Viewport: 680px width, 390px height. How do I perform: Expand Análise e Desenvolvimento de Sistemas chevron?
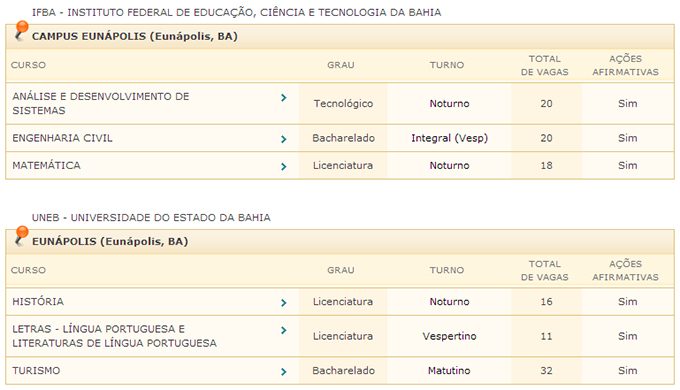284,98
